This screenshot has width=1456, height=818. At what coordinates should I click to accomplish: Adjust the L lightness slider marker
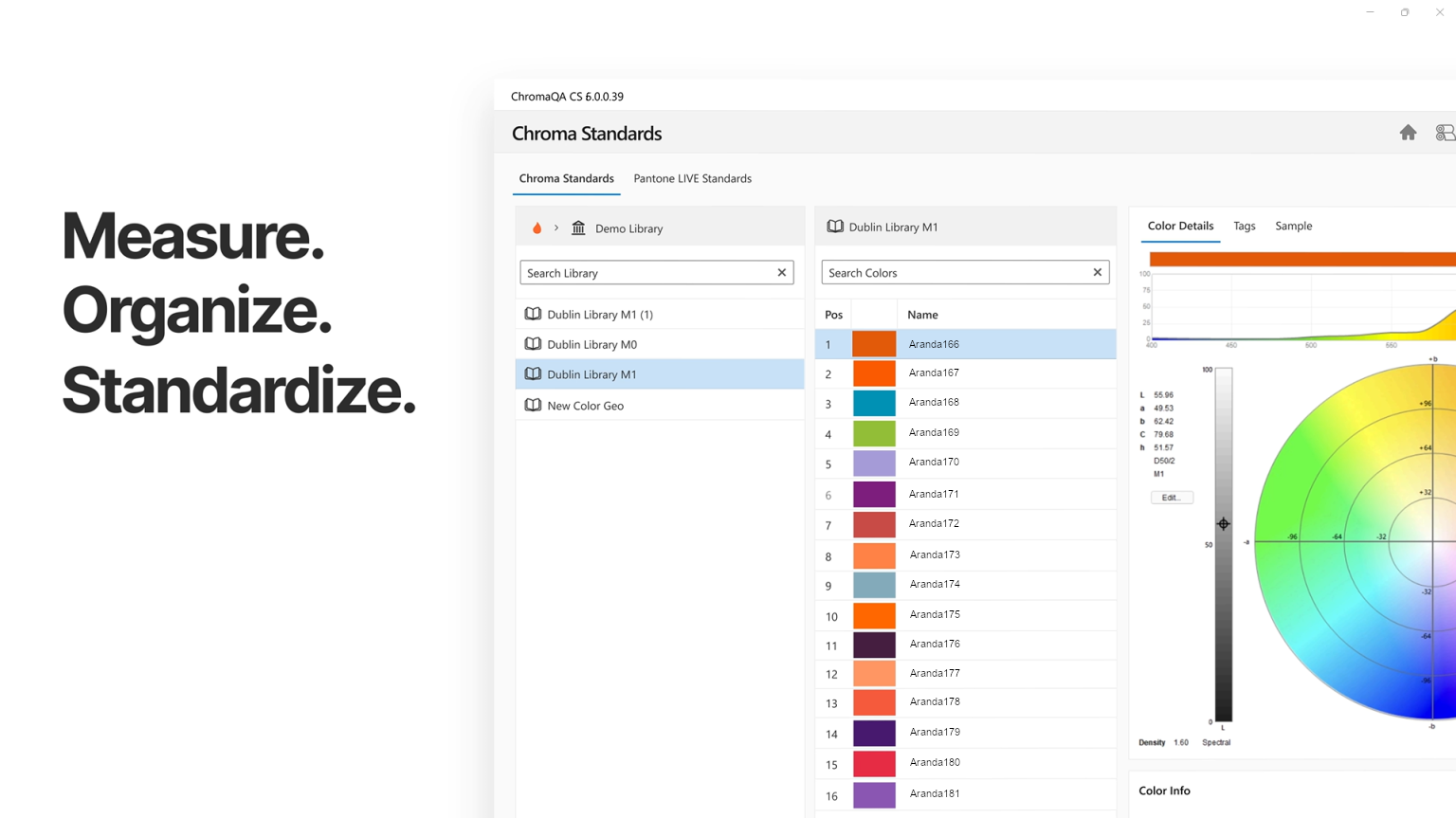tap(1223, 523)
